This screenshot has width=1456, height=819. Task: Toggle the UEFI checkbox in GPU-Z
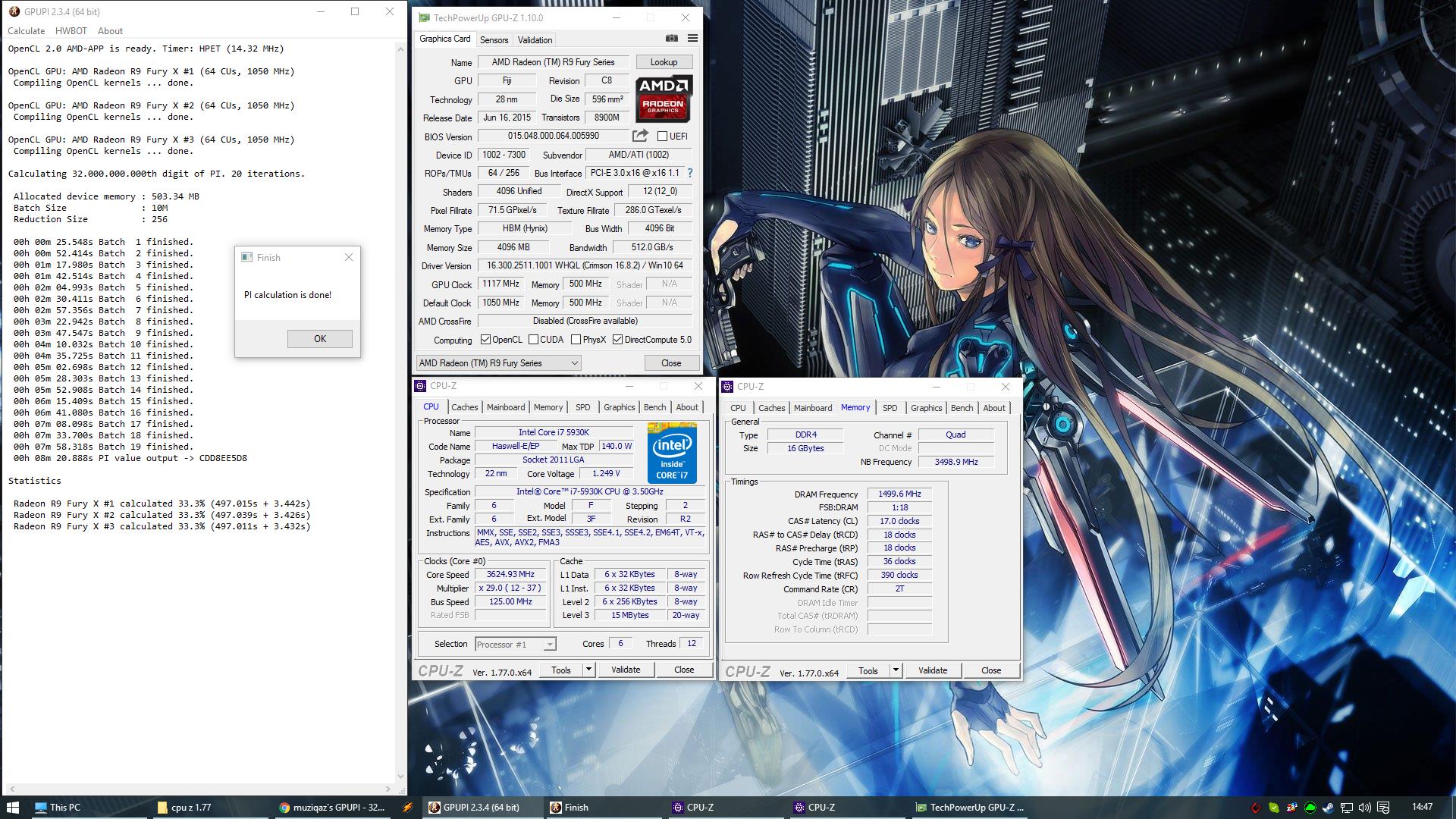pos(662,136)
